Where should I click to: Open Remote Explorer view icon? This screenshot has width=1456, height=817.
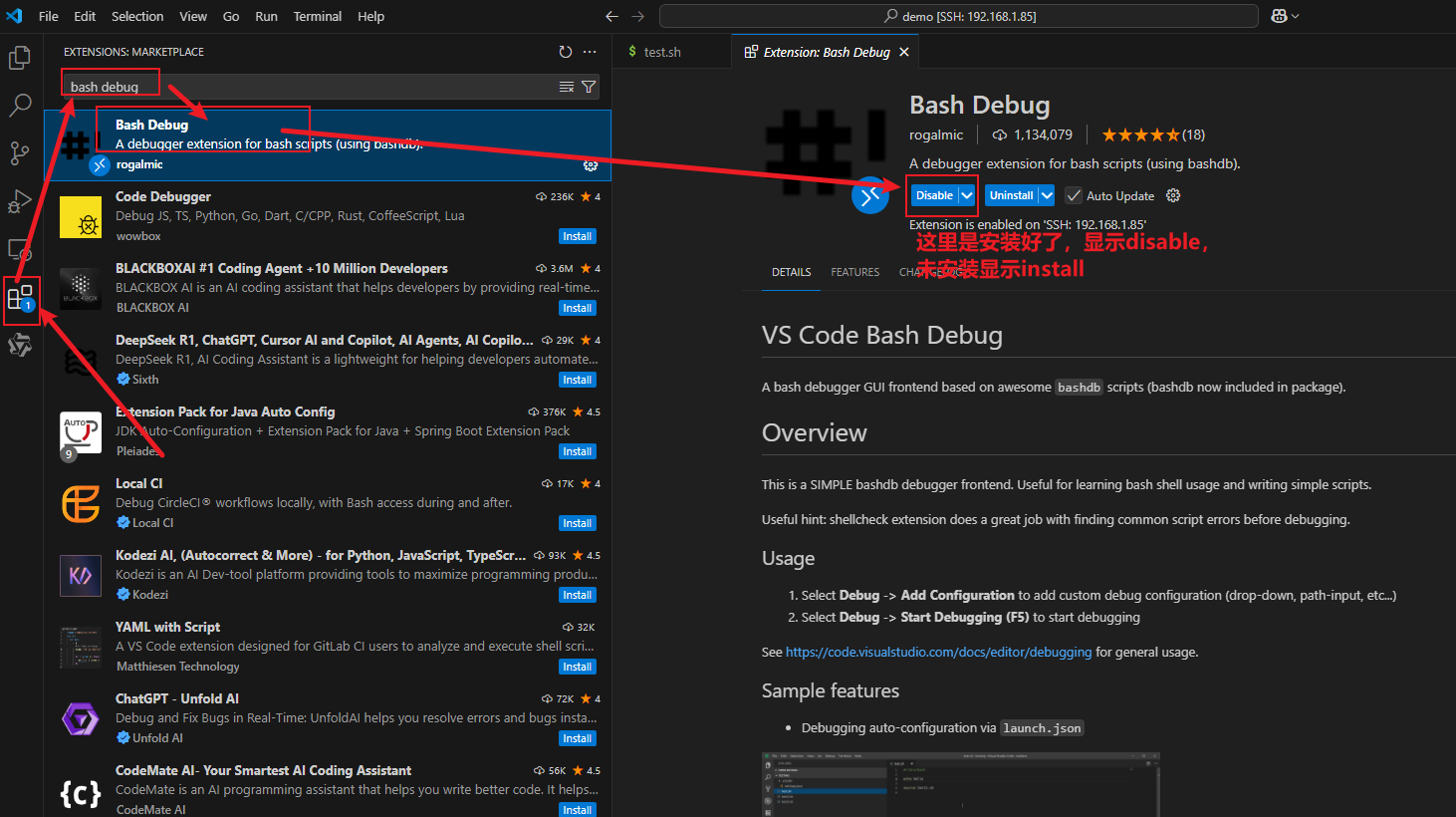[x=20, y=249]
